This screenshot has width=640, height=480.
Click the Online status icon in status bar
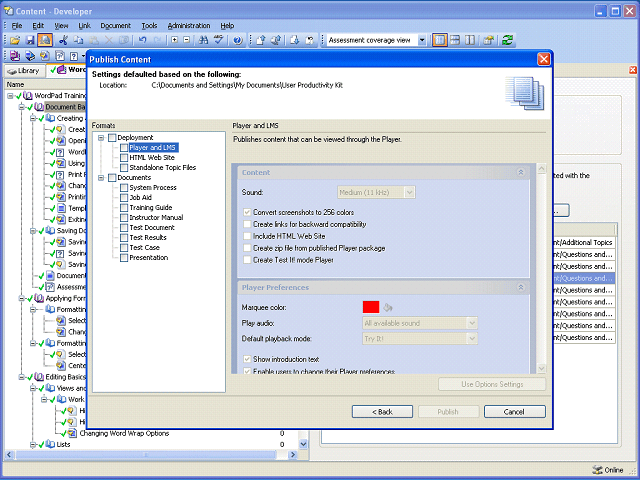(597, 470)
